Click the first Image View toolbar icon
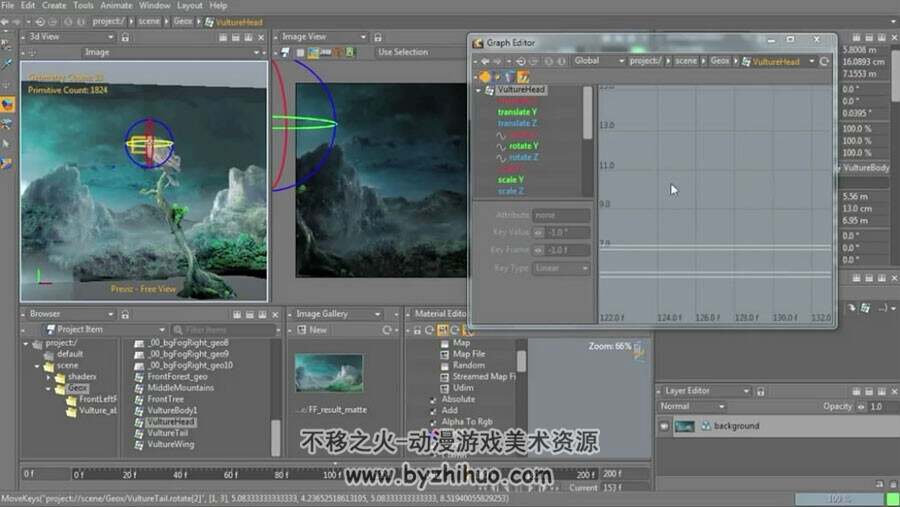This screenshot has height=507, width=900. pyautogui.click(x=285, y=52)
